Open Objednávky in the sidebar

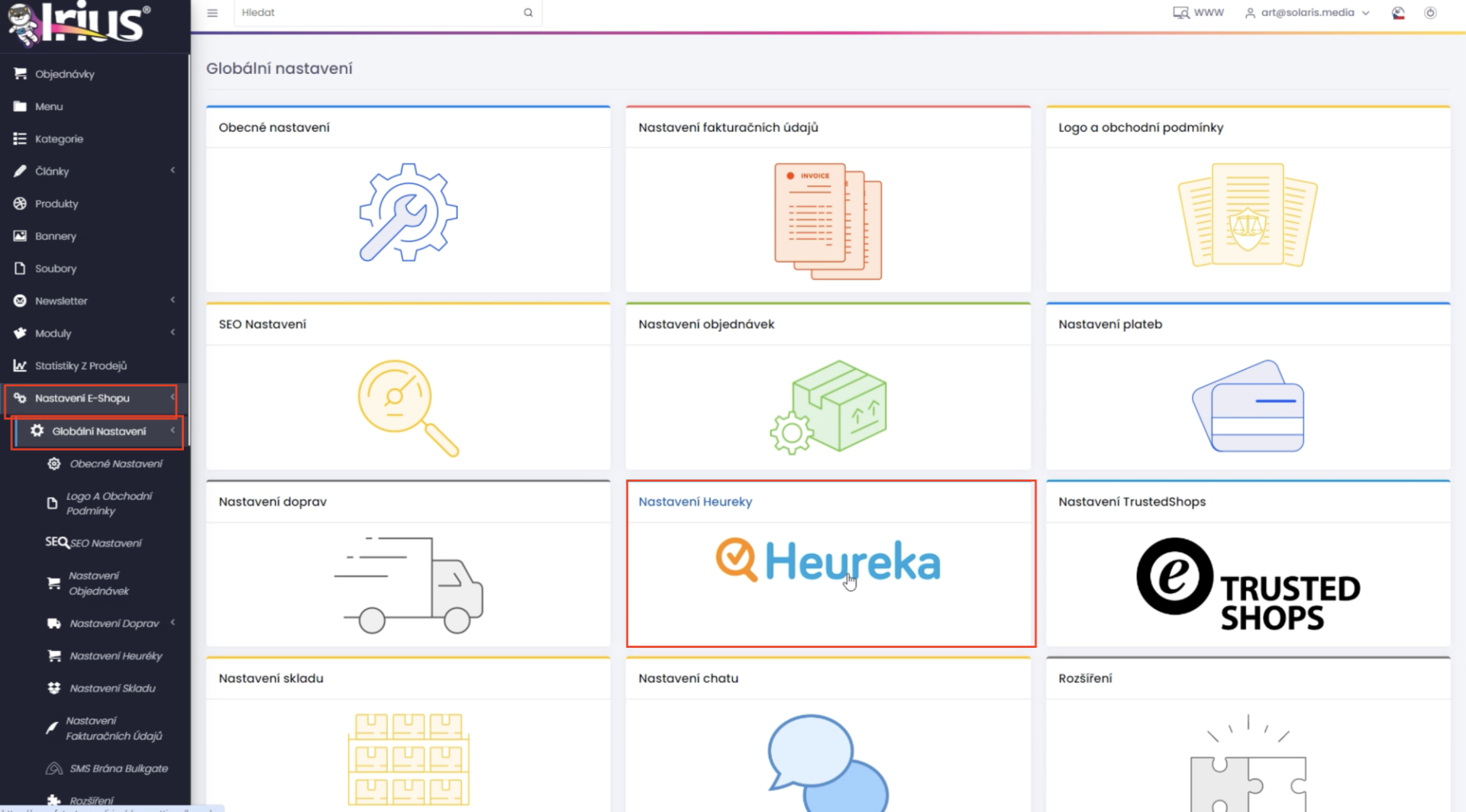pos(64,74)
